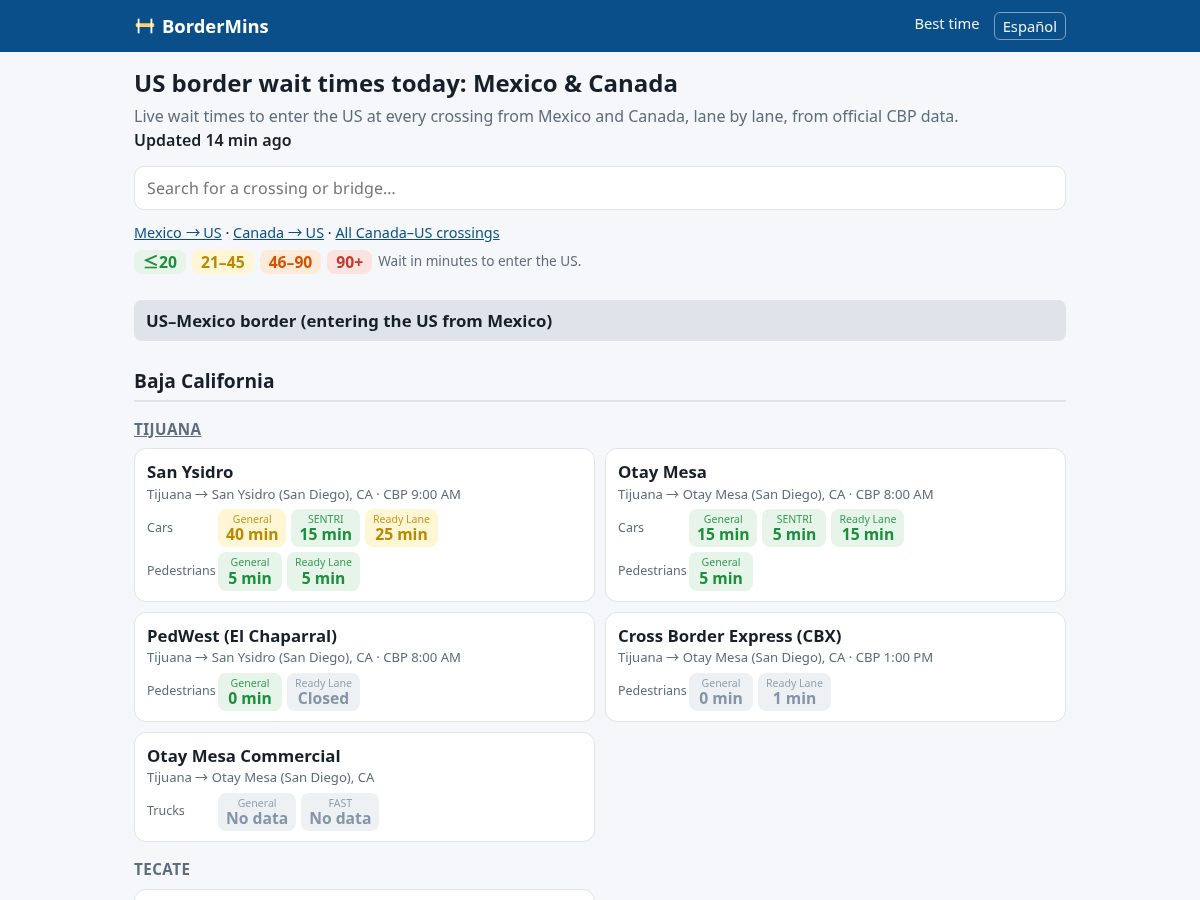This screenshot has height=900, width=1200.
Task: Open All Canada–US crossings link
Action: pos(417,233)
